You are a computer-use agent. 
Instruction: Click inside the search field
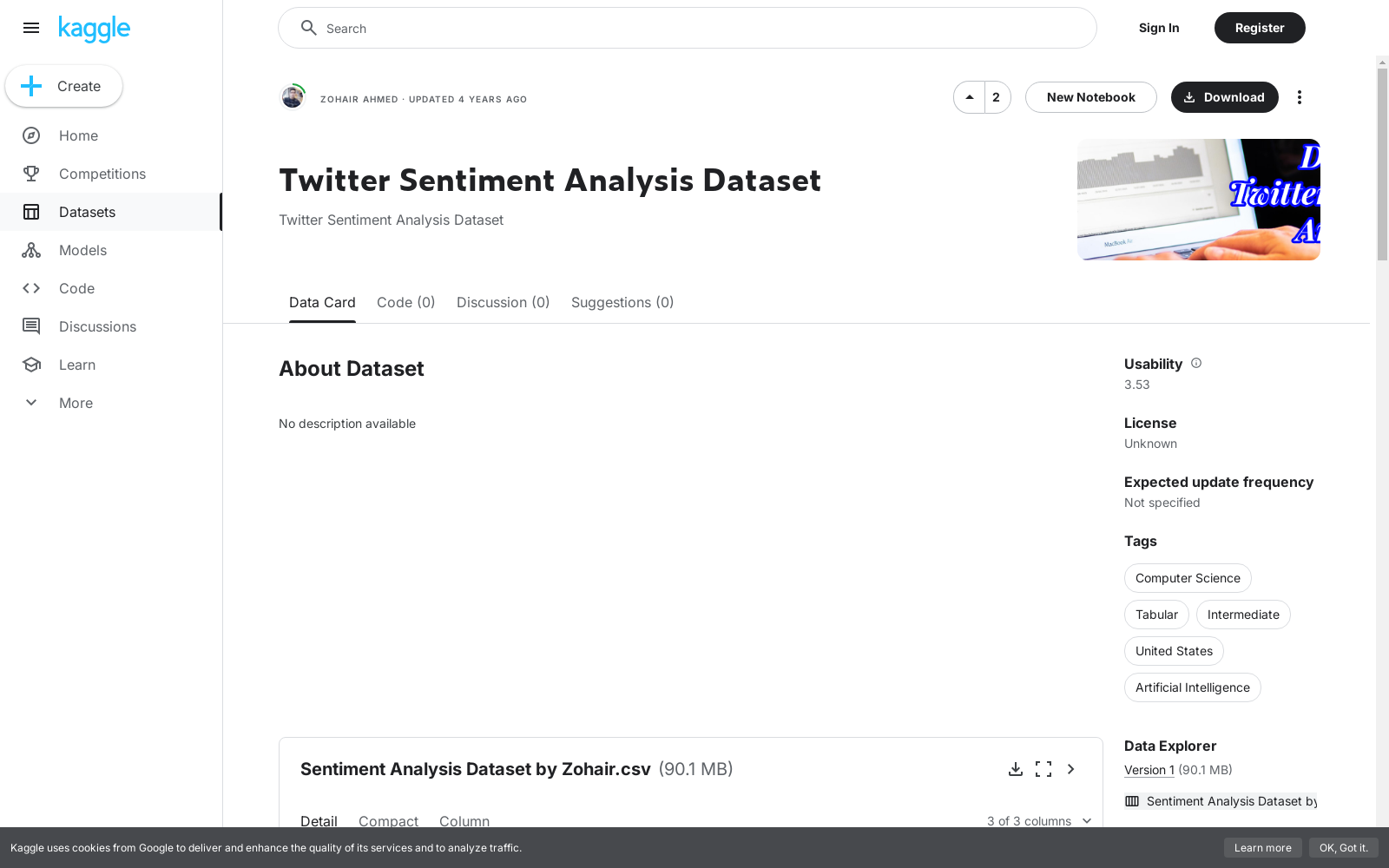coord(687,28)
